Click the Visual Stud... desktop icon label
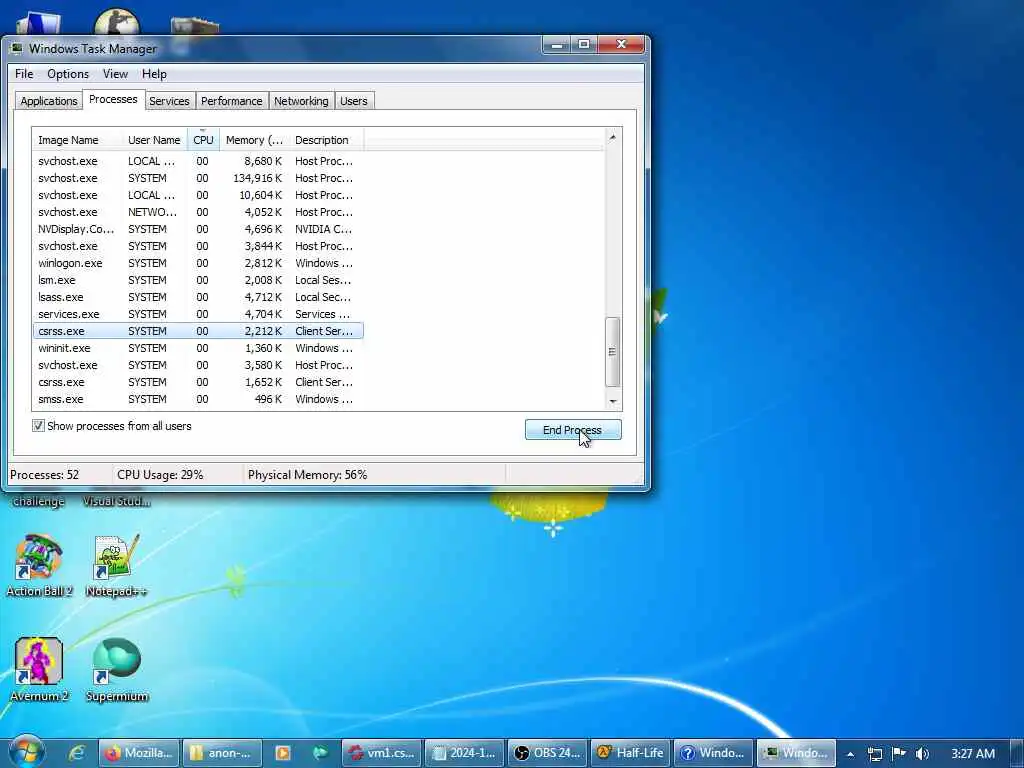Image resolution: width=1024 pixels, height=768 pixels. coord(116,502)
